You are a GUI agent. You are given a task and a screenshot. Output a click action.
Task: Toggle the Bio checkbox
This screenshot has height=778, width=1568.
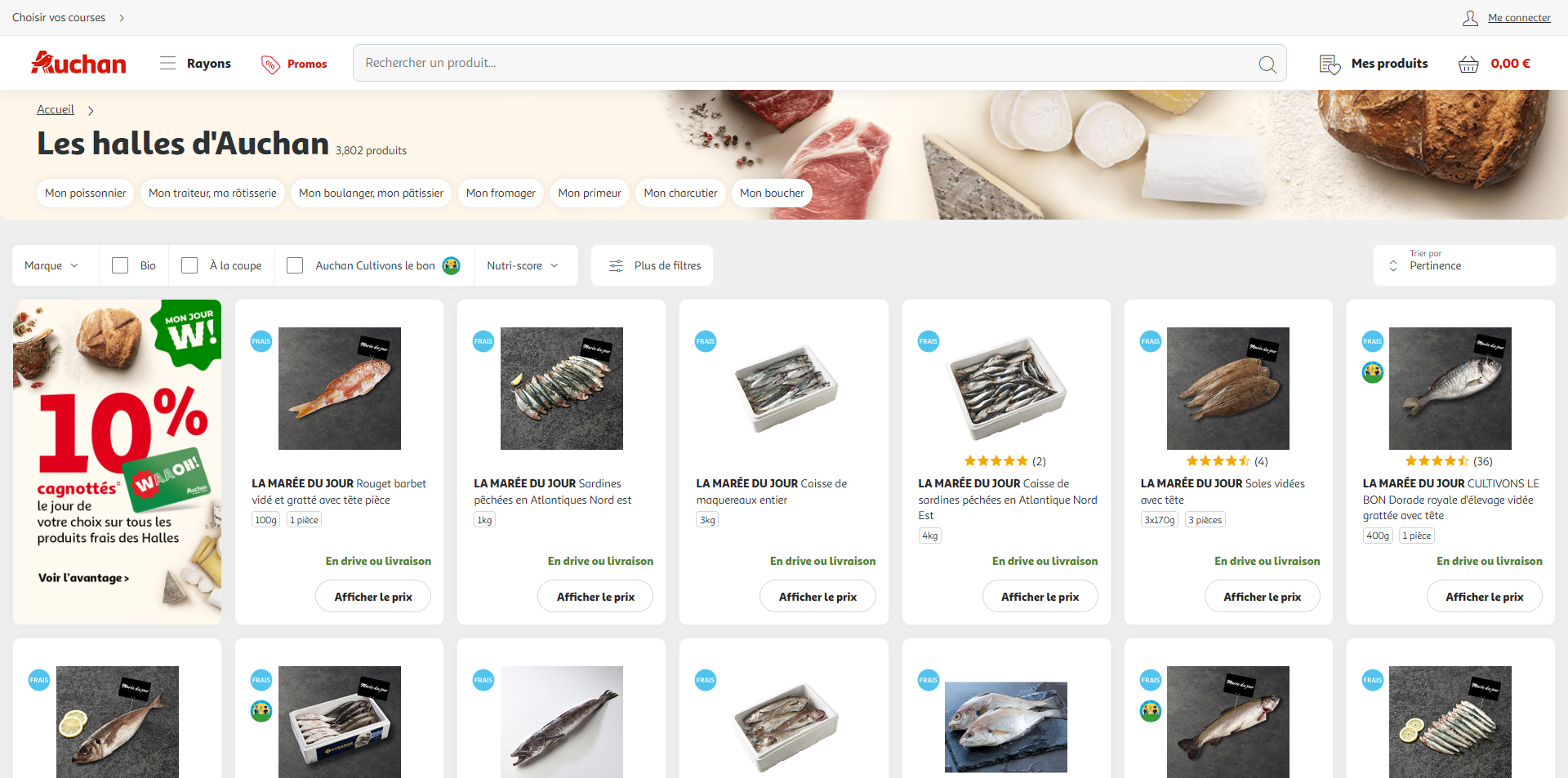point(120,265)
